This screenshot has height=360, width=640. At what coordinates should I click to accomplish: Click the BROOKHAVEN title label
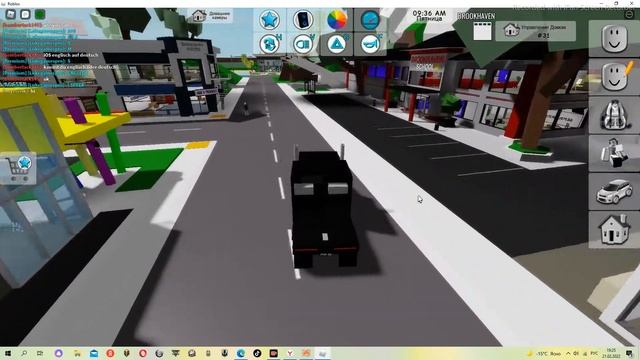pyautogui.click(x=476, y=16)
